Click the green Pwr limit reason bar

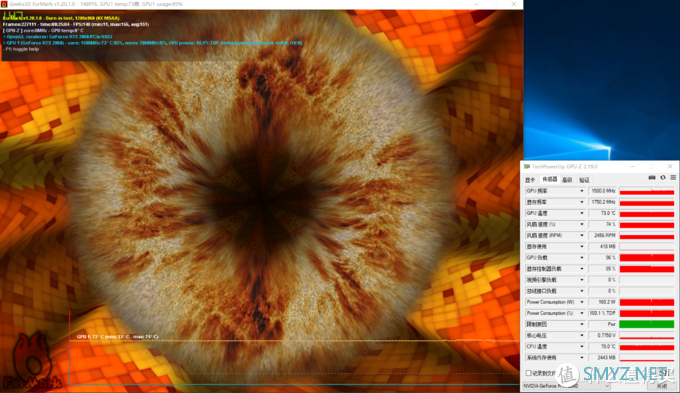(647, 324)
